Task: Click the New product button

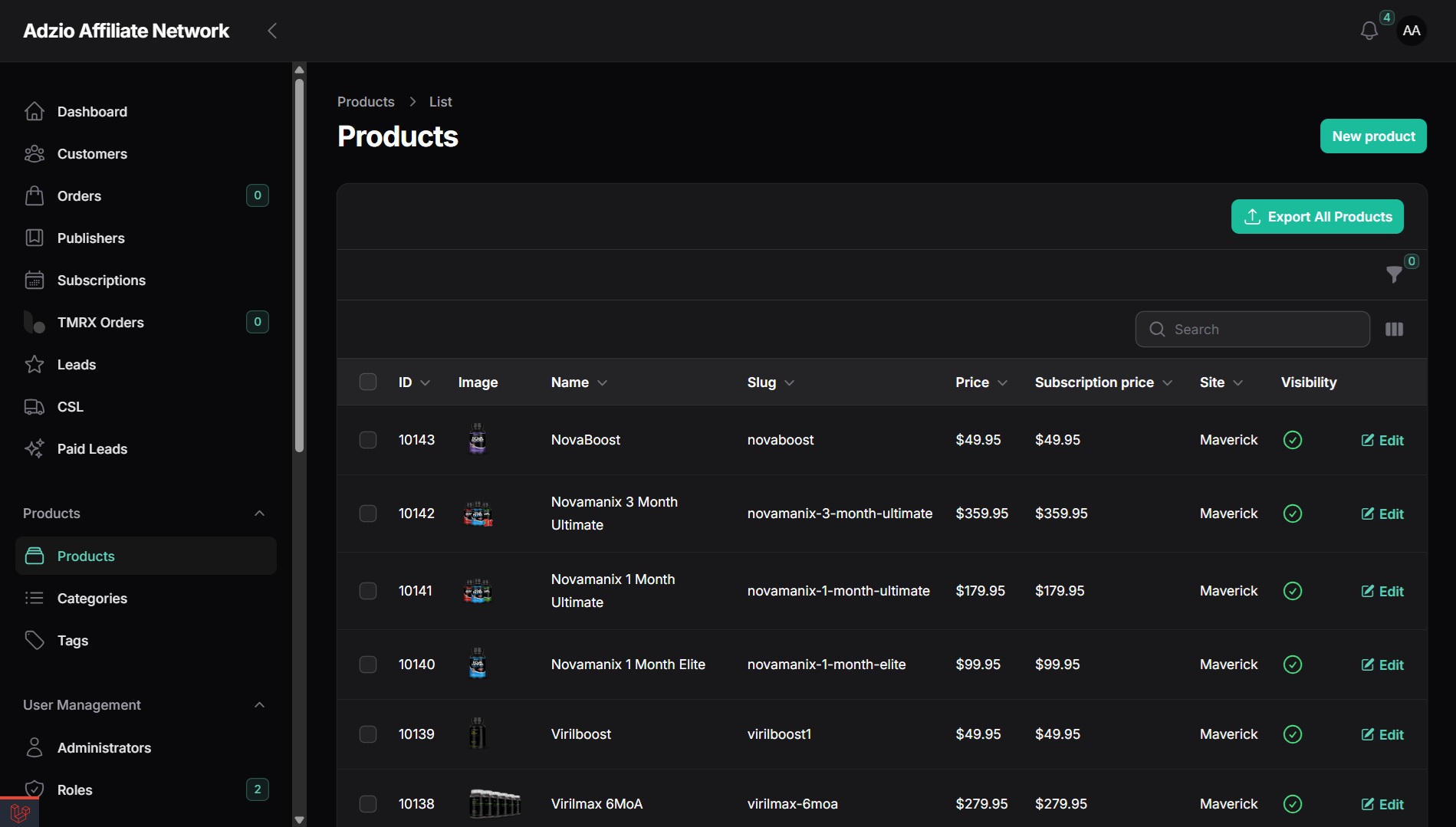Action: tap(1373, 136)
